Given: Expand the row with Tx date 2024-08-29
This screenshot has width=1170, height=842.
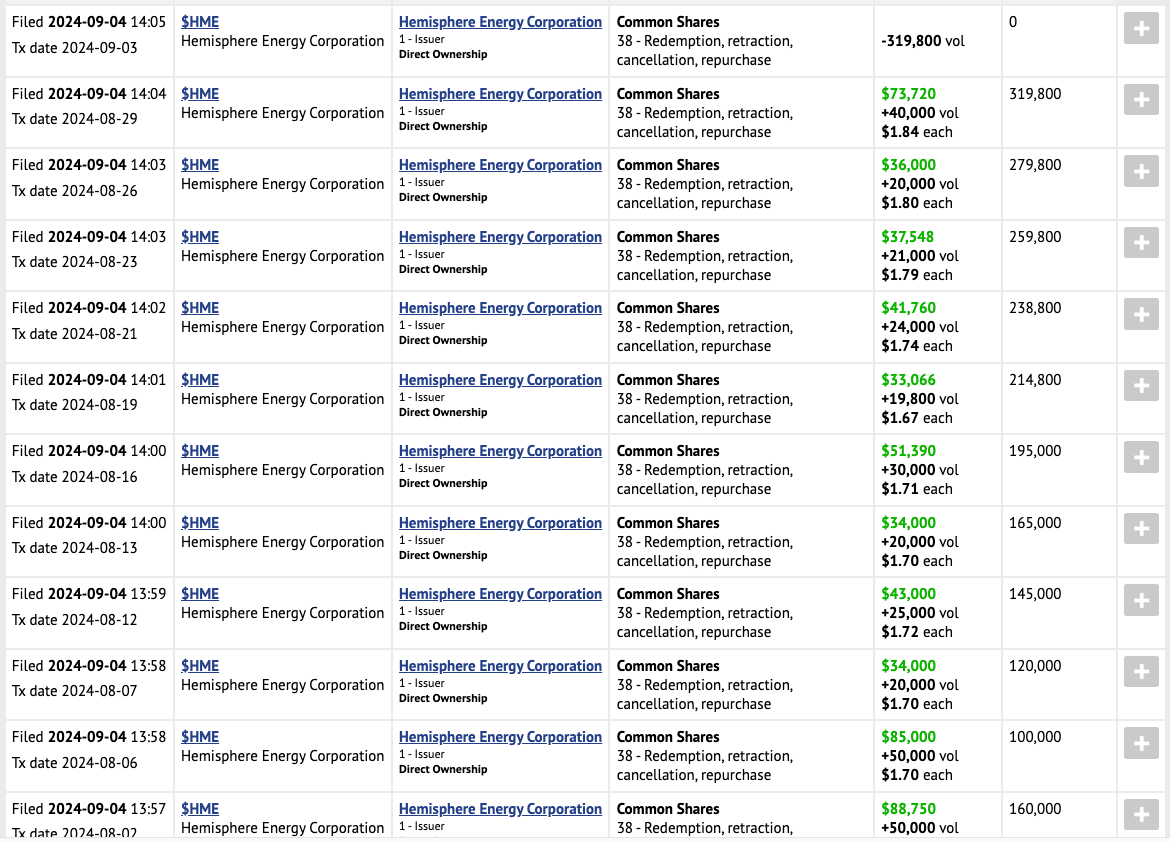Looking at the screenshot, I should (1141, 100).
